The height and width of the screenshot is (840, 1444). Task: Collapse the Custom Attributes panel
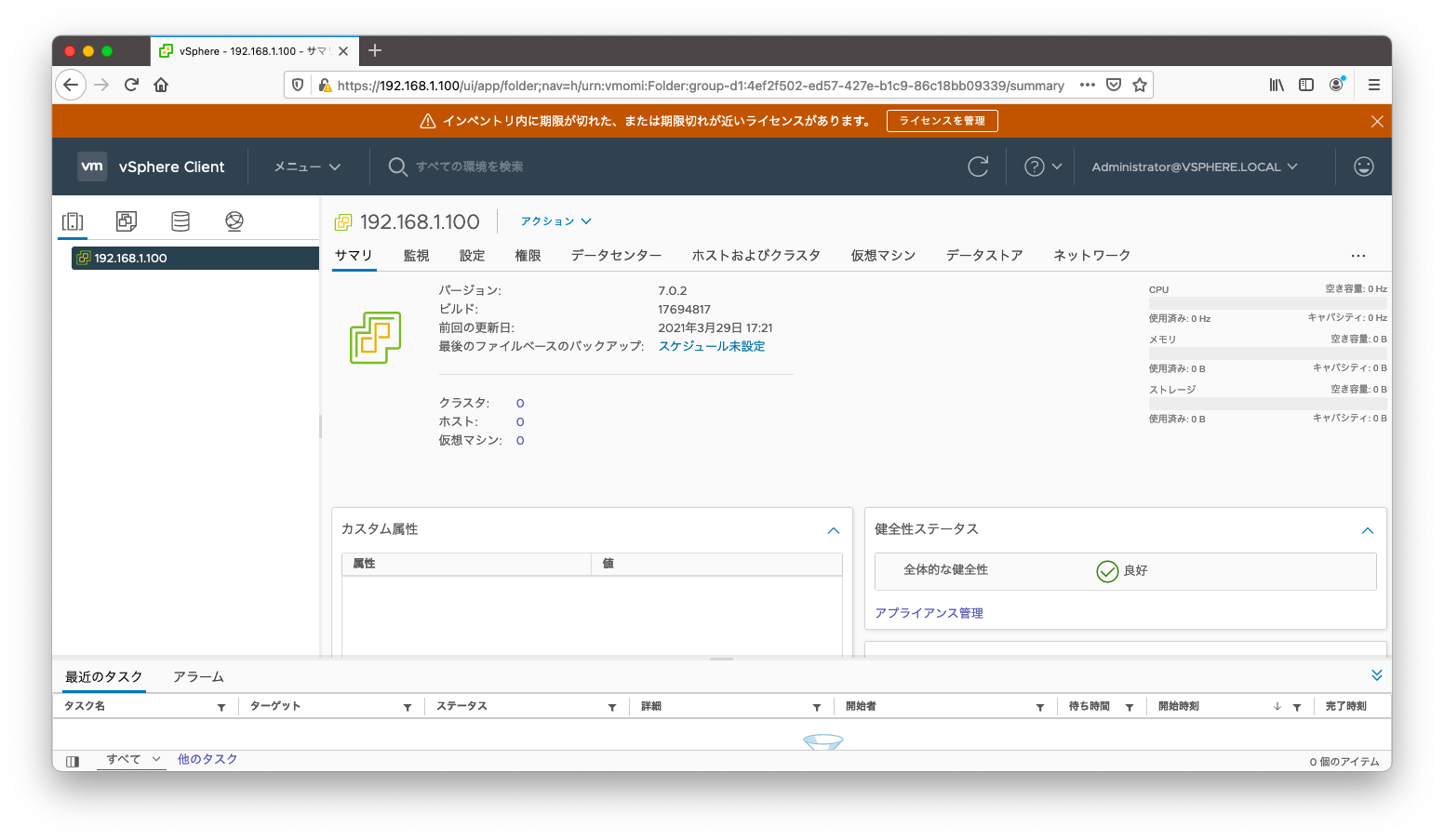coord(834,530)
